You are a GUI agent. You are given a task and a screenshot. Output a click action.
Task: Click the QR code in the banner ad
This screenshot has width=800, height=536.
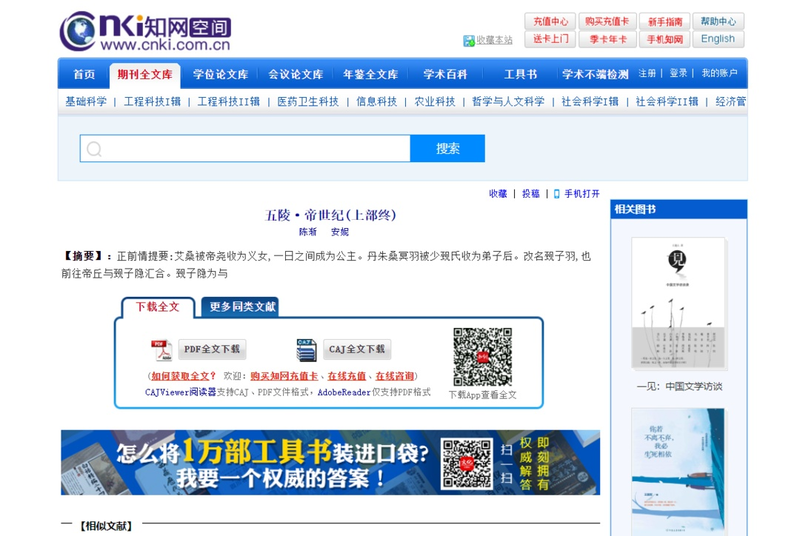(x=467, y=463)
